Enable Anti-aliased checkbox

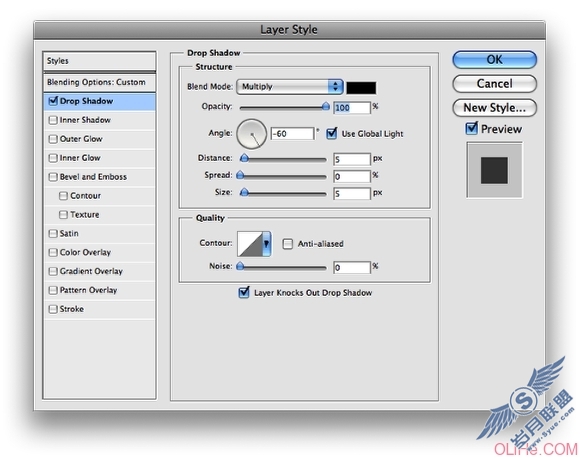click(287, 244)
